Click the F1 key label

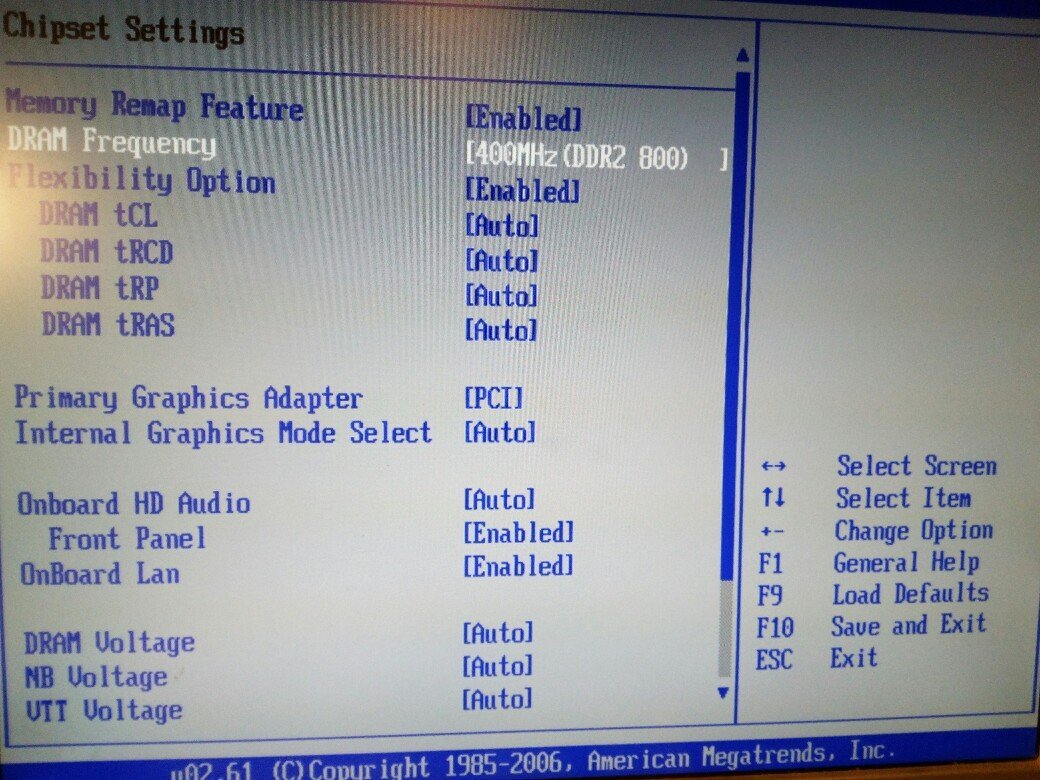[771, 564]
